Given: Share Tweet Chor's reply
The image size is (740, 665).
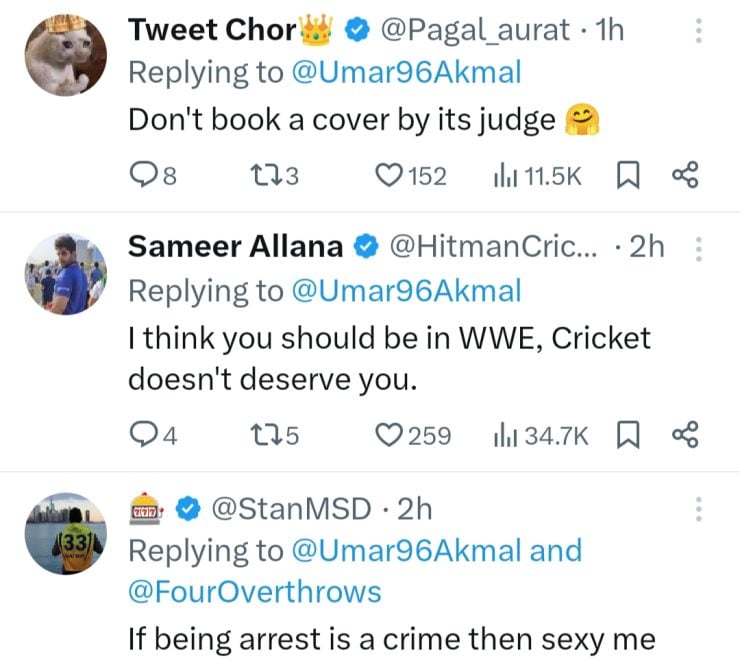Looking at the screenshot, I should coord(684,176).
